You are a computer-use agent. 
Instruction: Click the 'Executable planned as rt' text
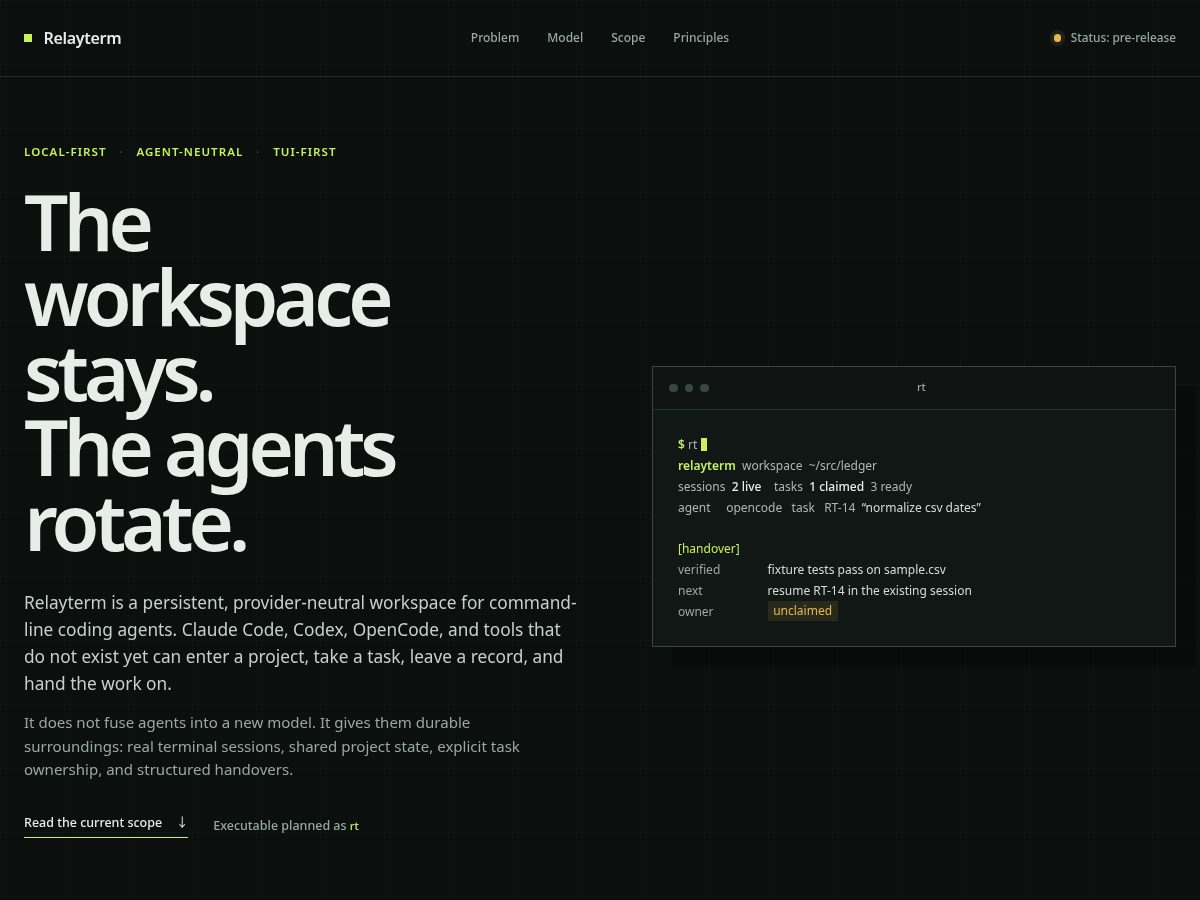(x=286, y=826)
